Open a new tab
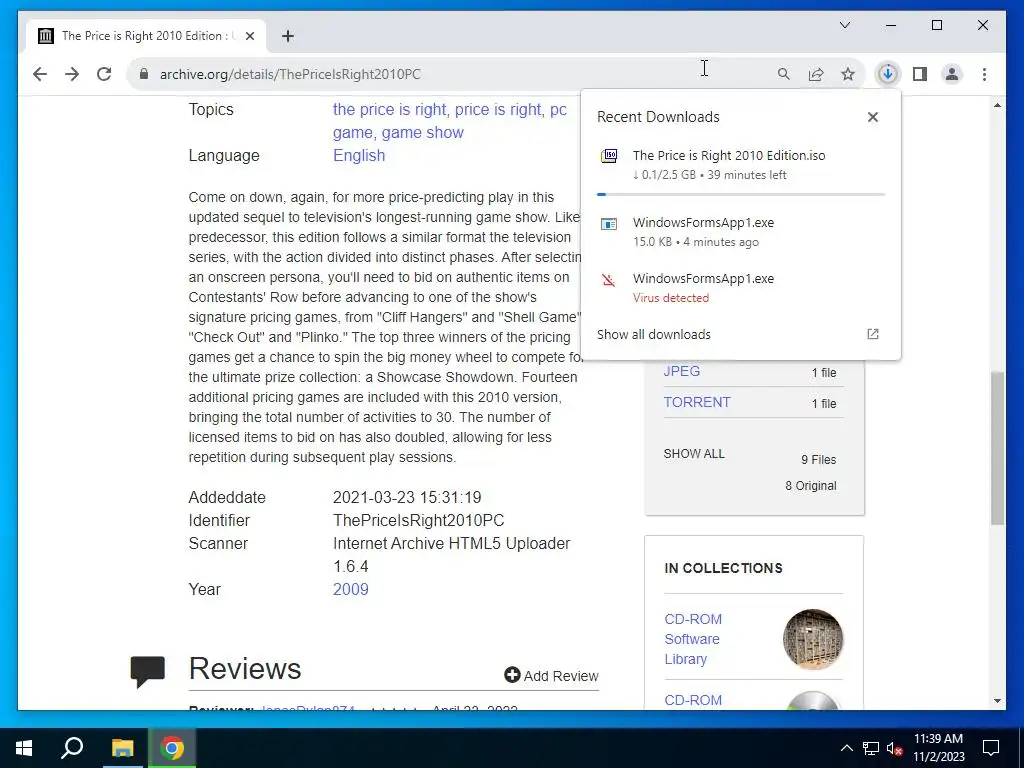Screen dimensions: 1024x768 (287, 36)
